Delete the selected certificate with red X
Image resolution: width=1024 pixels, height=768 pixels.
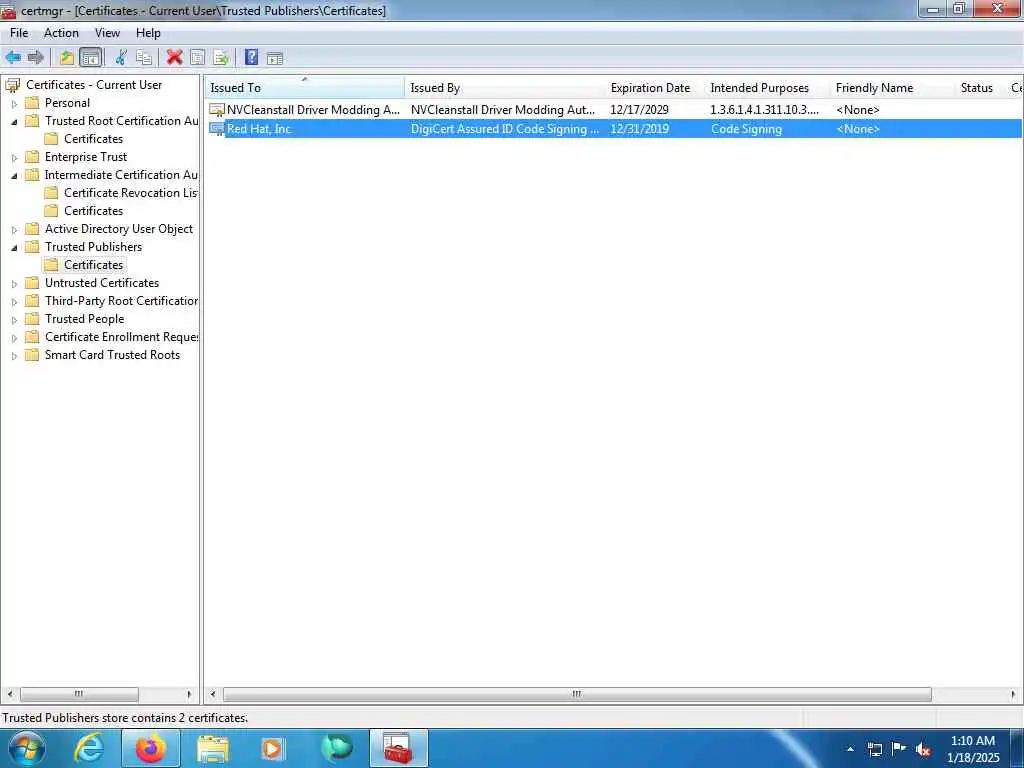pos(174,57)
